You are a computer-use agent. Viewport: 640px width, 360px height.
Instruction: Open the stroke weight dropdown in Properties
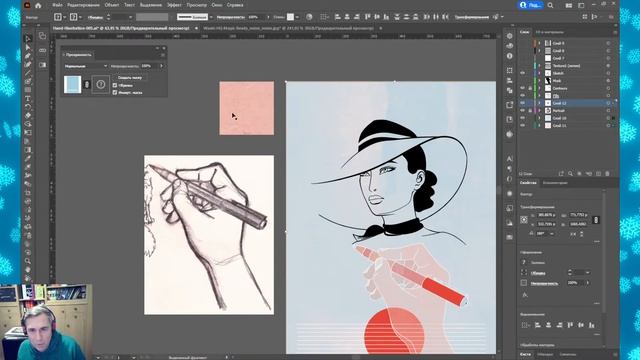(x=587, y=273)
